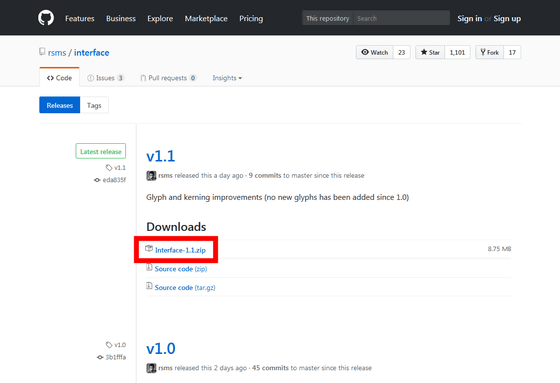This screenshot has height=383, width=560.
Task: Click 'This repository' search scope label
Action: coord(328,18)
